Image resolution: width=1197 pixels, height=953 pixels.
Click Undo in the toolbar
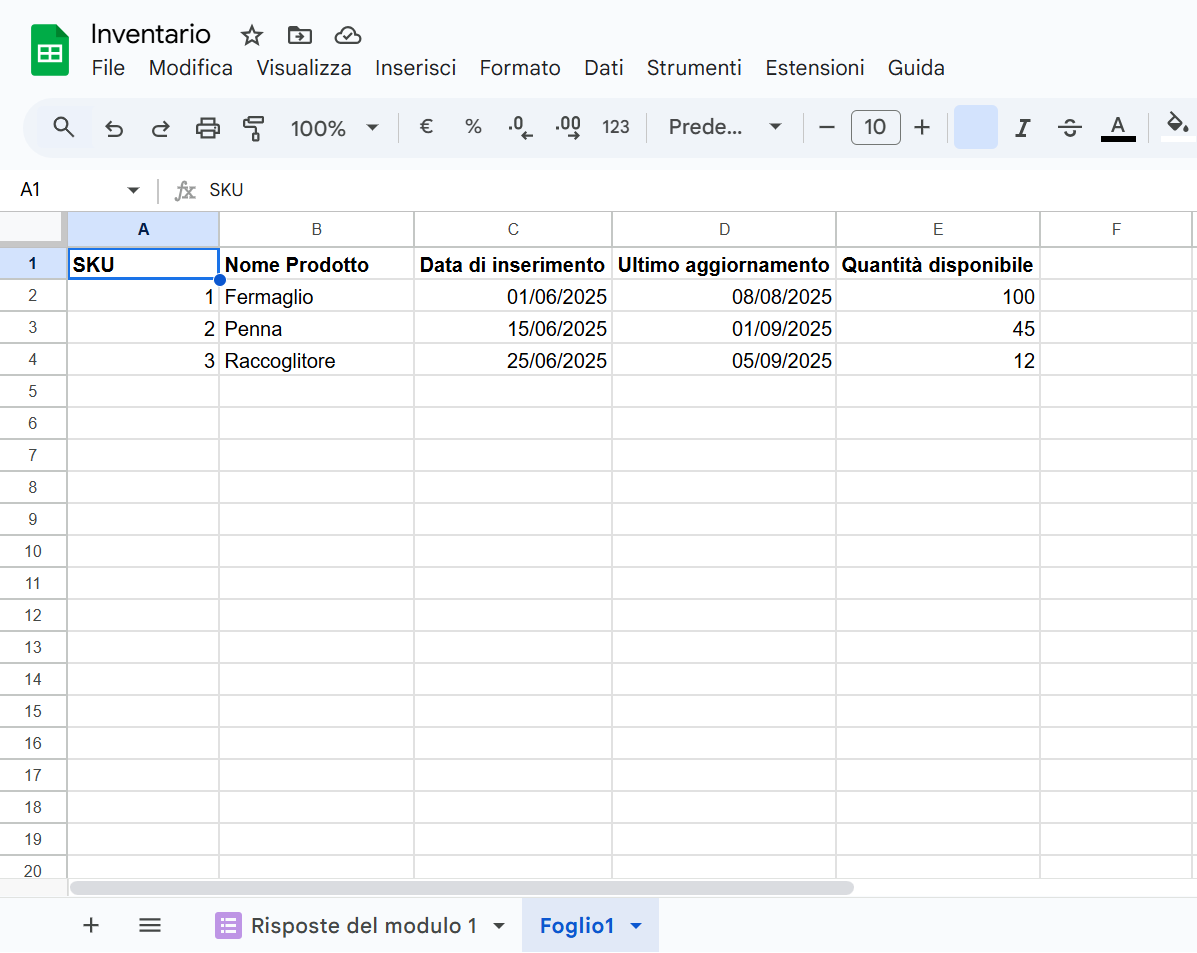tap(113, 128)
